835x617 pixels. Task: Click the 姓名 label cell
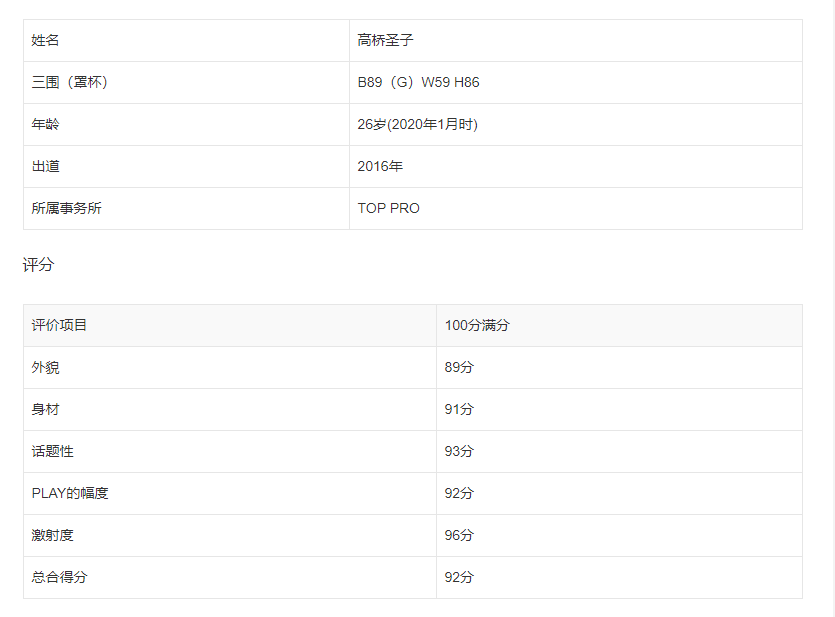pyautogui.click(x=46, y=41)
